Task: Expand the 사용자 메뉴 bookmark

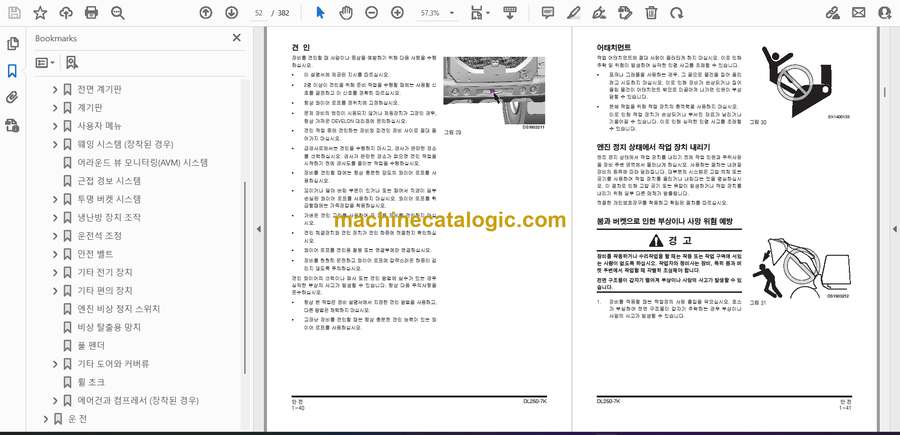Action: pyautogui.click(x=55, y=126)
